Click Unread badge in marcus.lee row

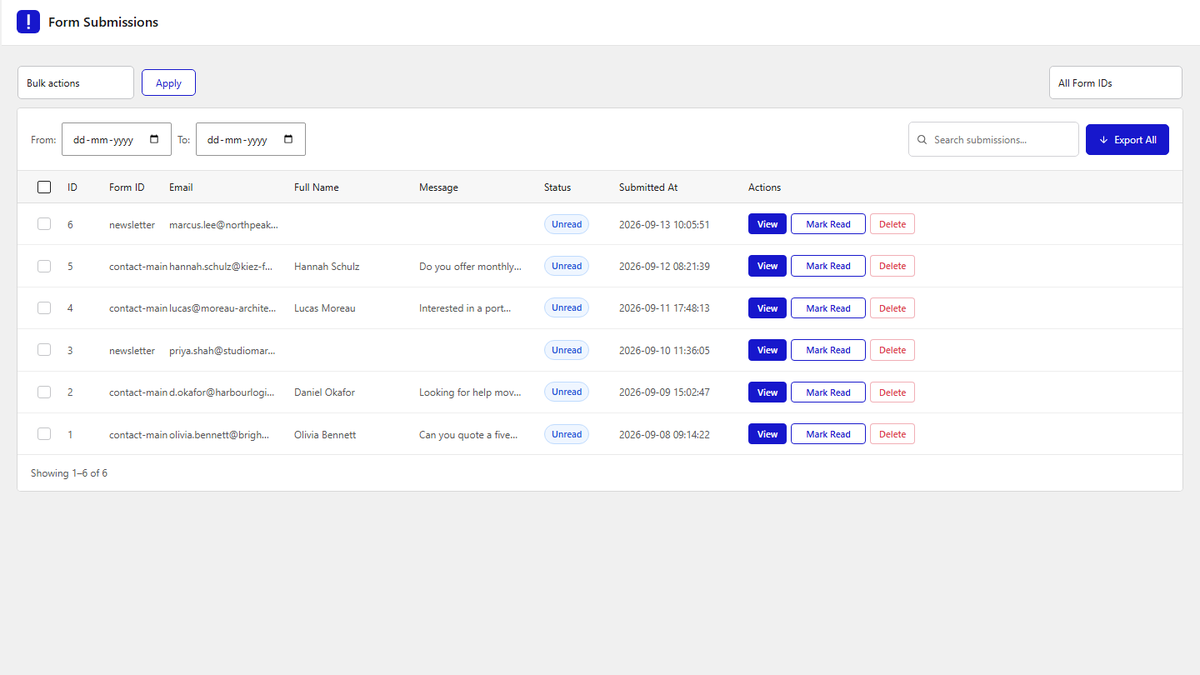click(x=566, y=224)
